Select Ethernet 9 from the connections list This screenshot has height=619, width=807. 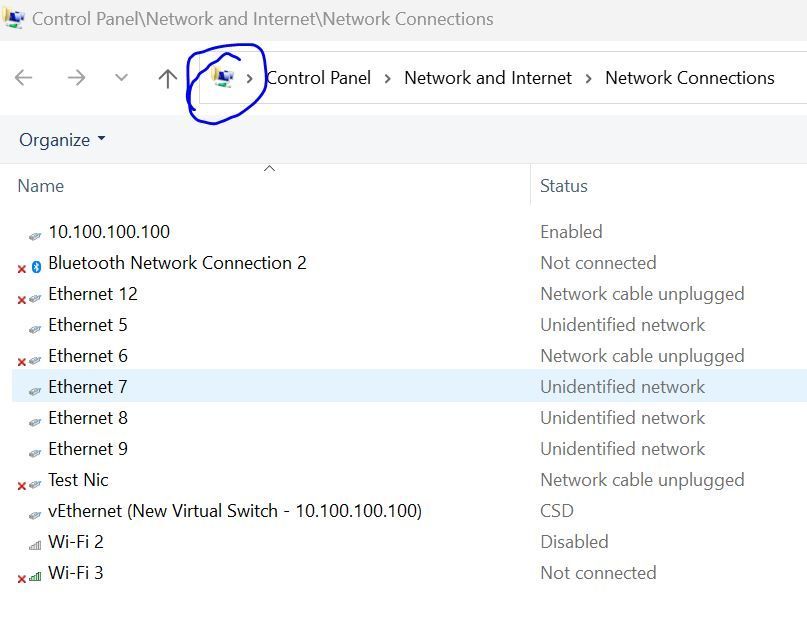[x=88, y=448]
